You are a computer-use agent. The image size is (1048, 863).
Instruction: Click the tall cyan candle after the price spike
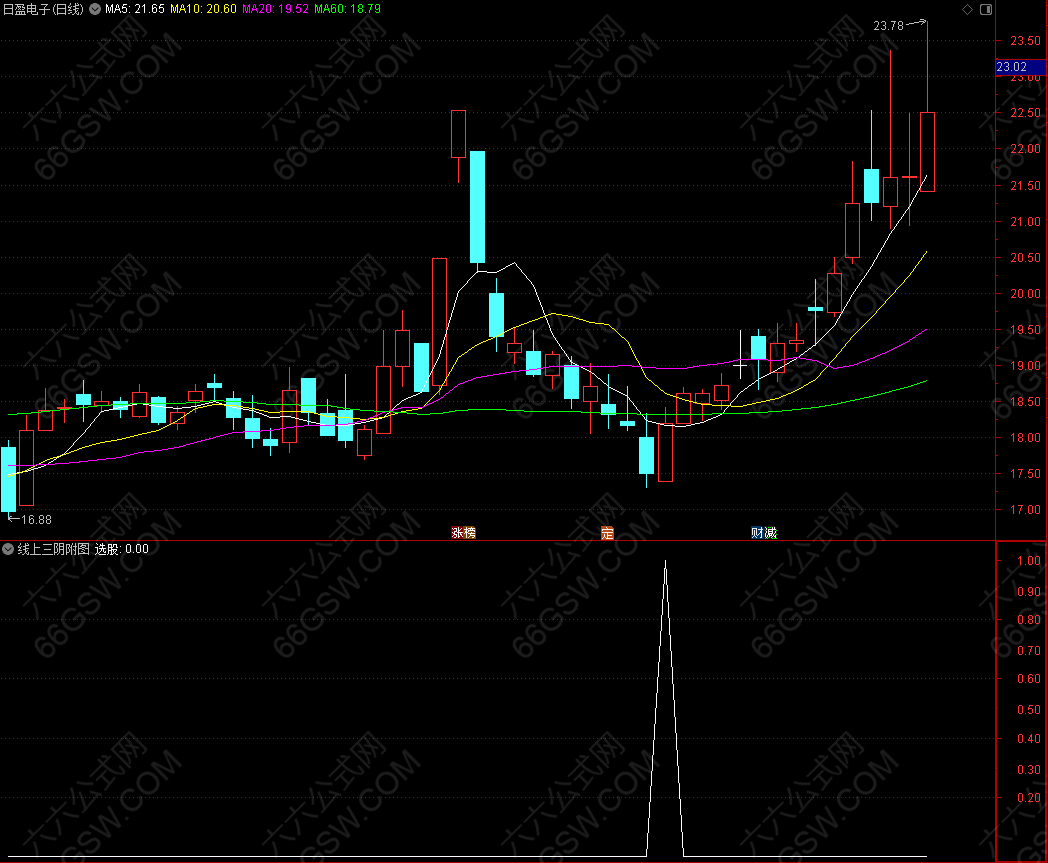point(478,206)
